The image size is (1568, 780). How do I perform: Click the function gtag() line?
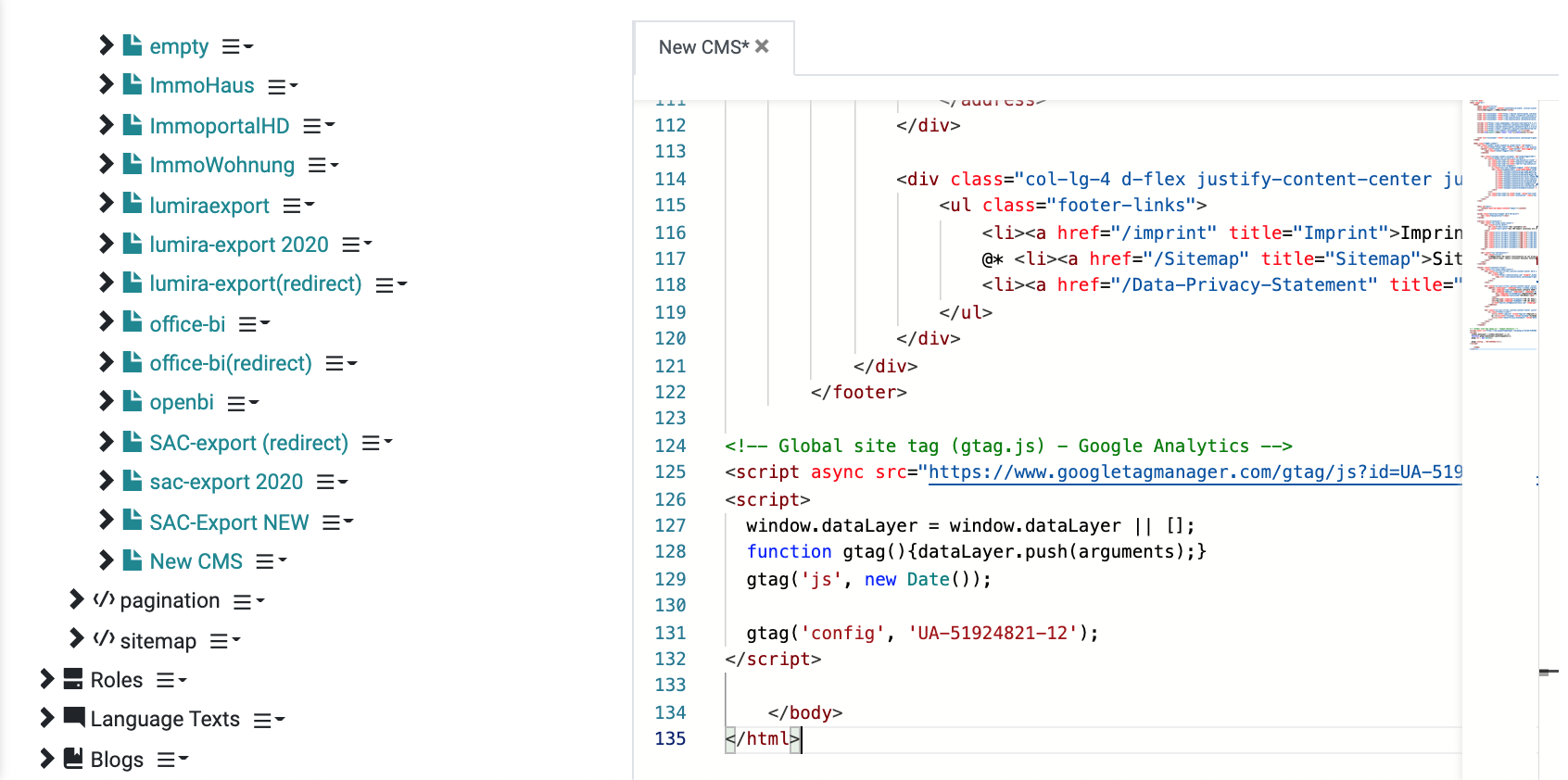977,552
